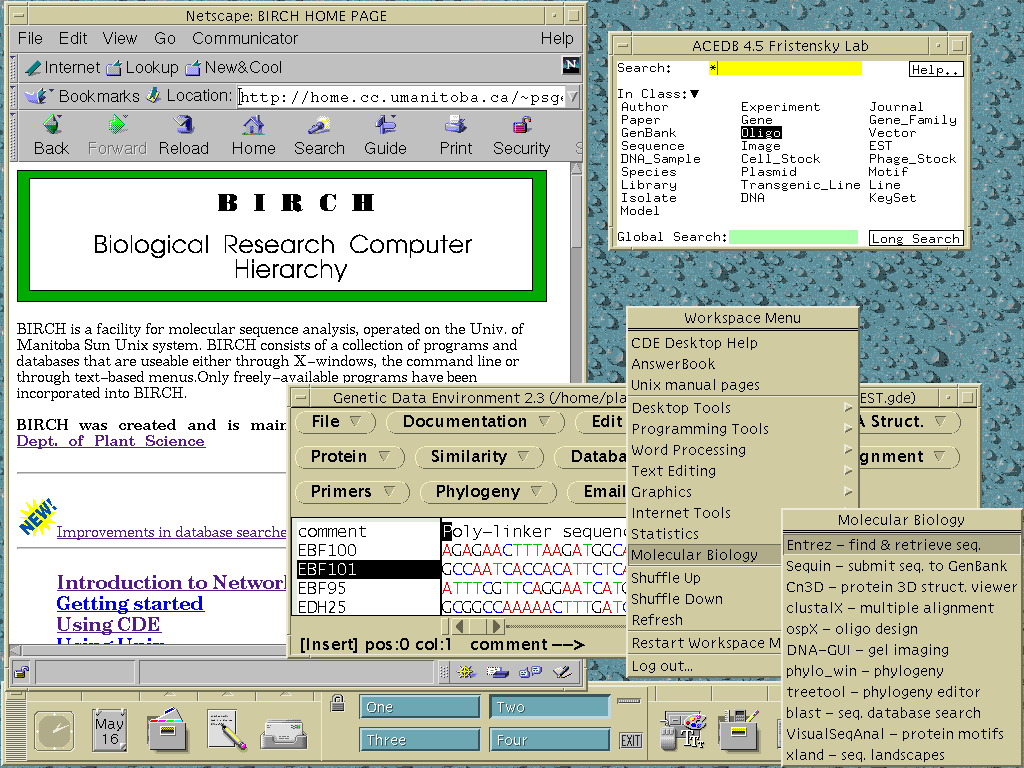Open the File dropdown in GDE
1024x768 pixels.
[x=336, y=422]
